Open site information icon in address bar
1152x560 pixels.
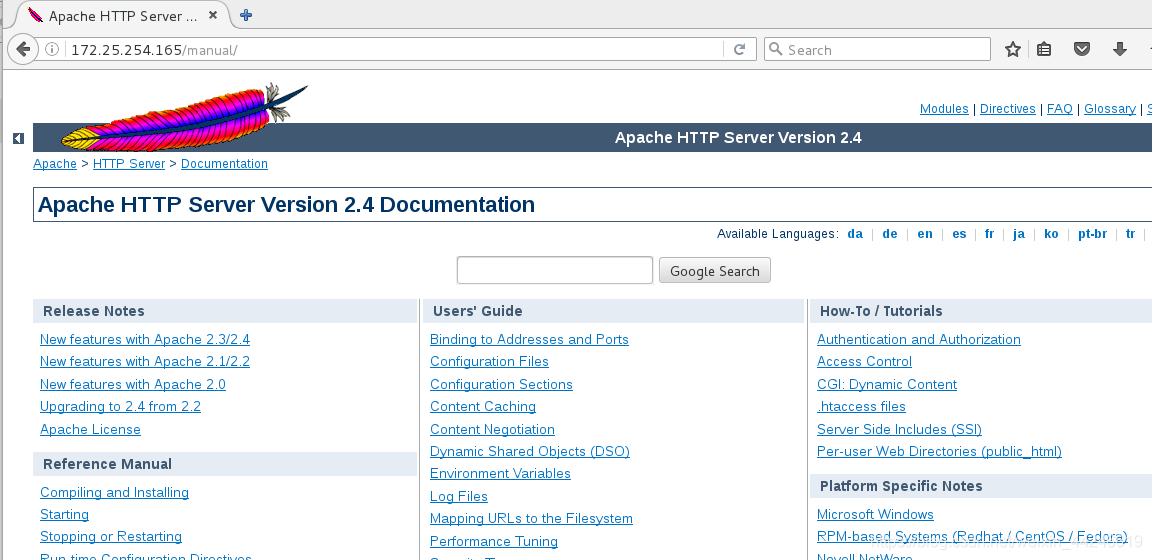tap(52, 49)
